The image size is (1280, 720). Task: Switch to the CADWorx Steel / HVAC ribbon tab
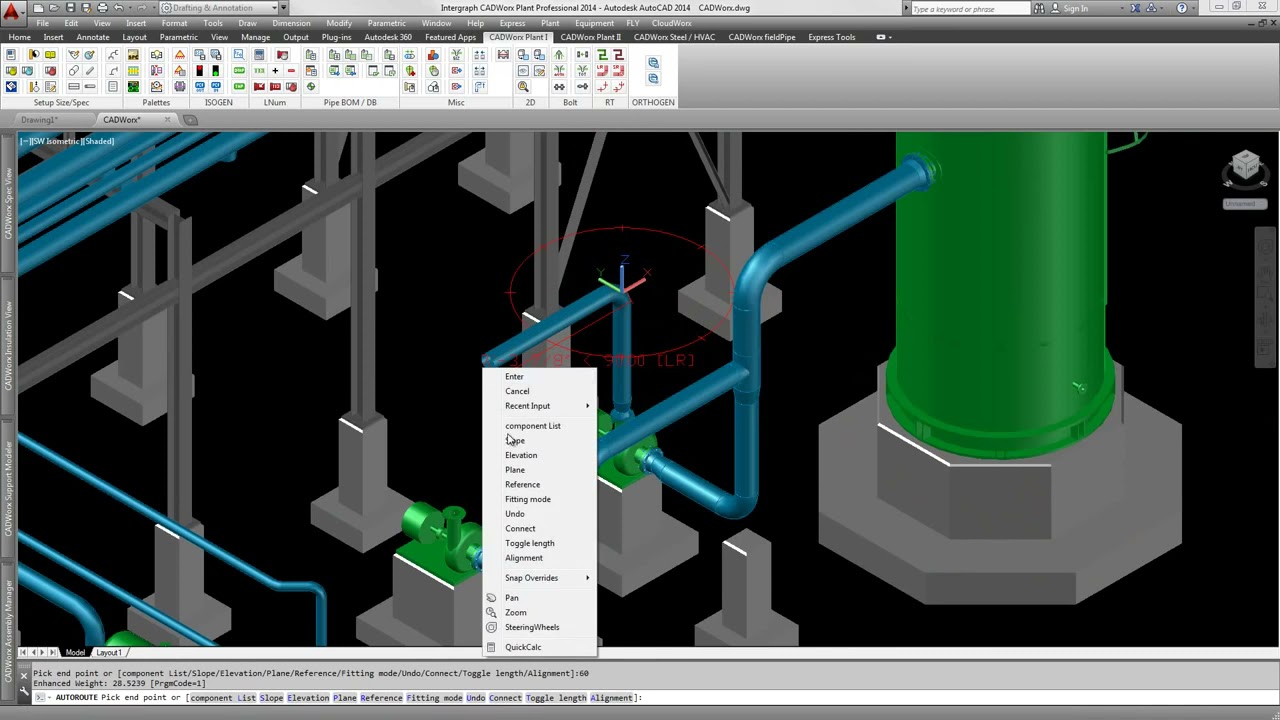674,37
